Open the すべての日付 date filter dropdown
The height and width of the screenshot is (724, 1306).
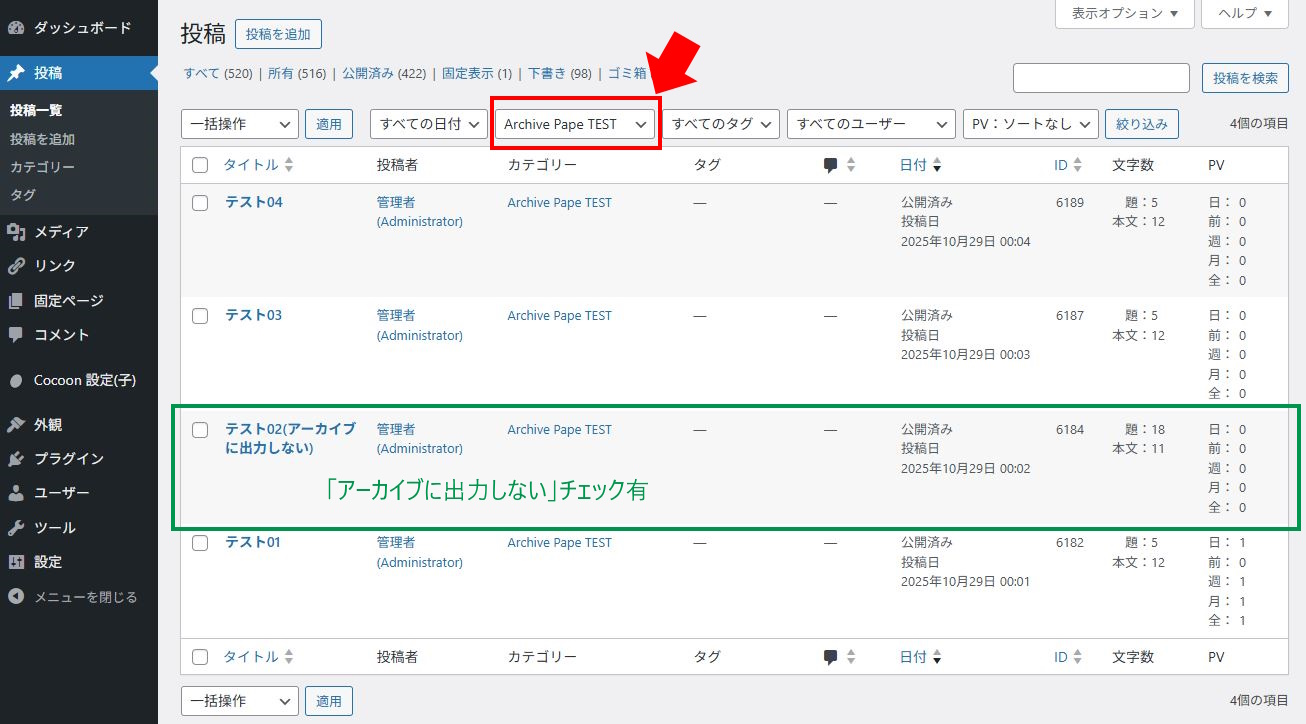point(428,124)
